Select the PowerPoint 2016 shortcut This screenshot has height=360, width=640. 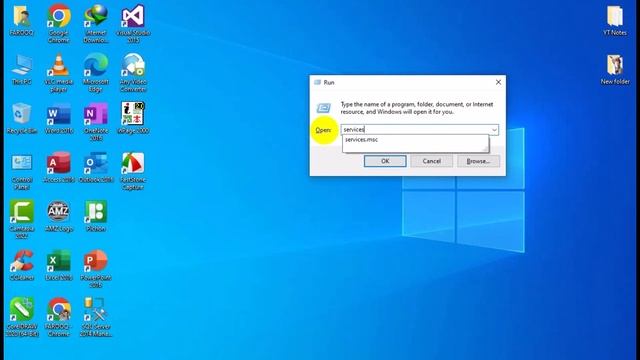96,269
